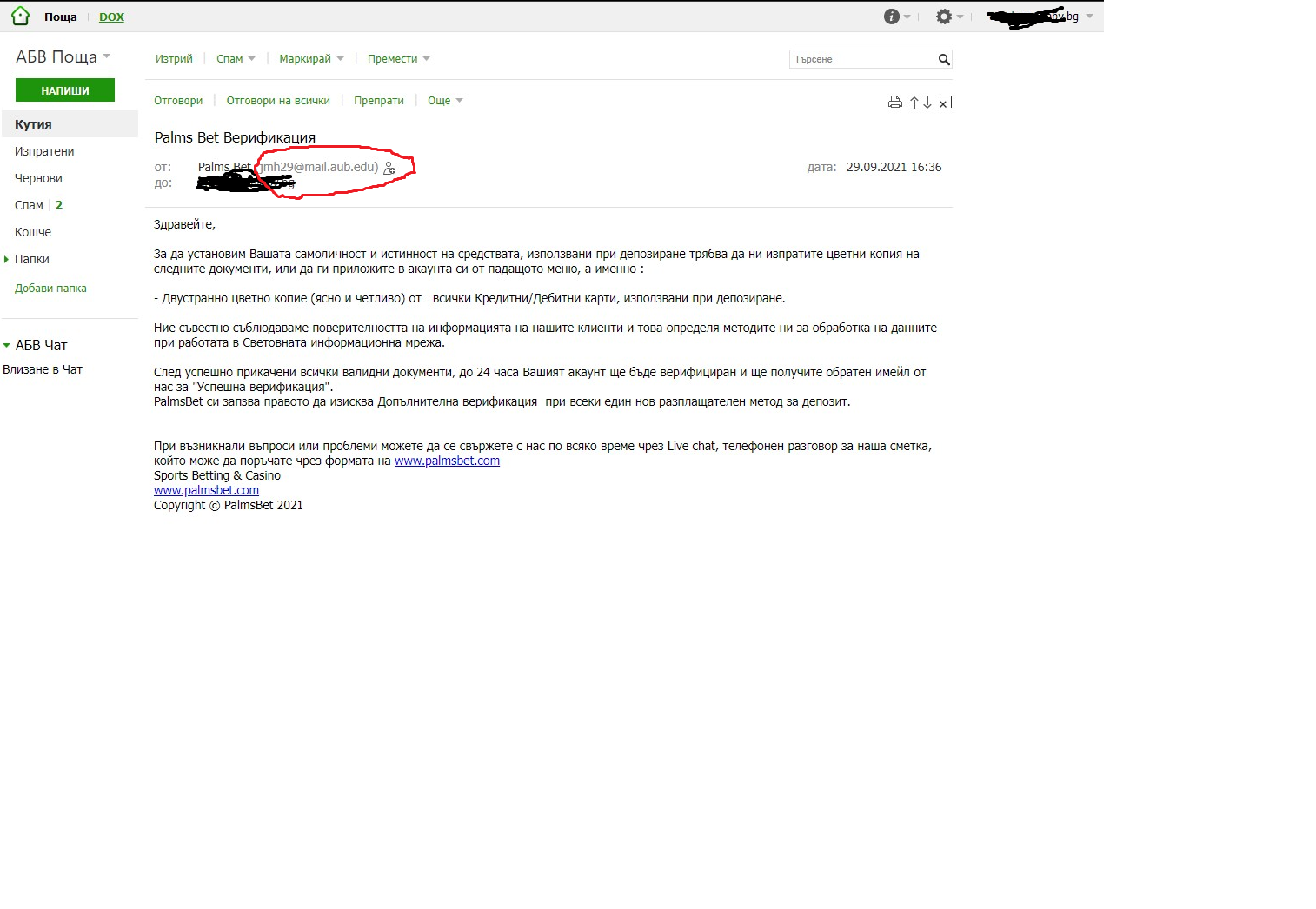The height and width of the screenshot is (909, 1316).
Task: Click the spam count 2
Action: point(59,205)
